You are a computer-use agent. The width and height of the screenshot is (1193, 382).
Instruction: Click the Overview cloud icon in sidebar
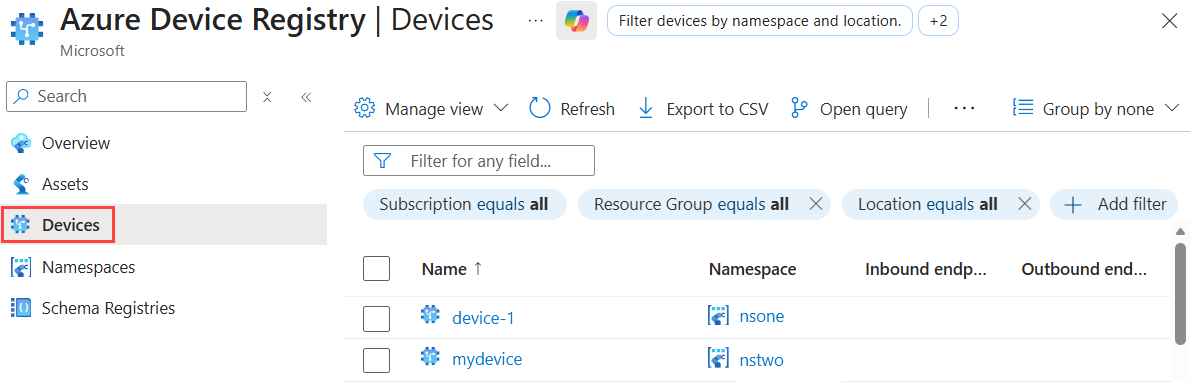21,143
